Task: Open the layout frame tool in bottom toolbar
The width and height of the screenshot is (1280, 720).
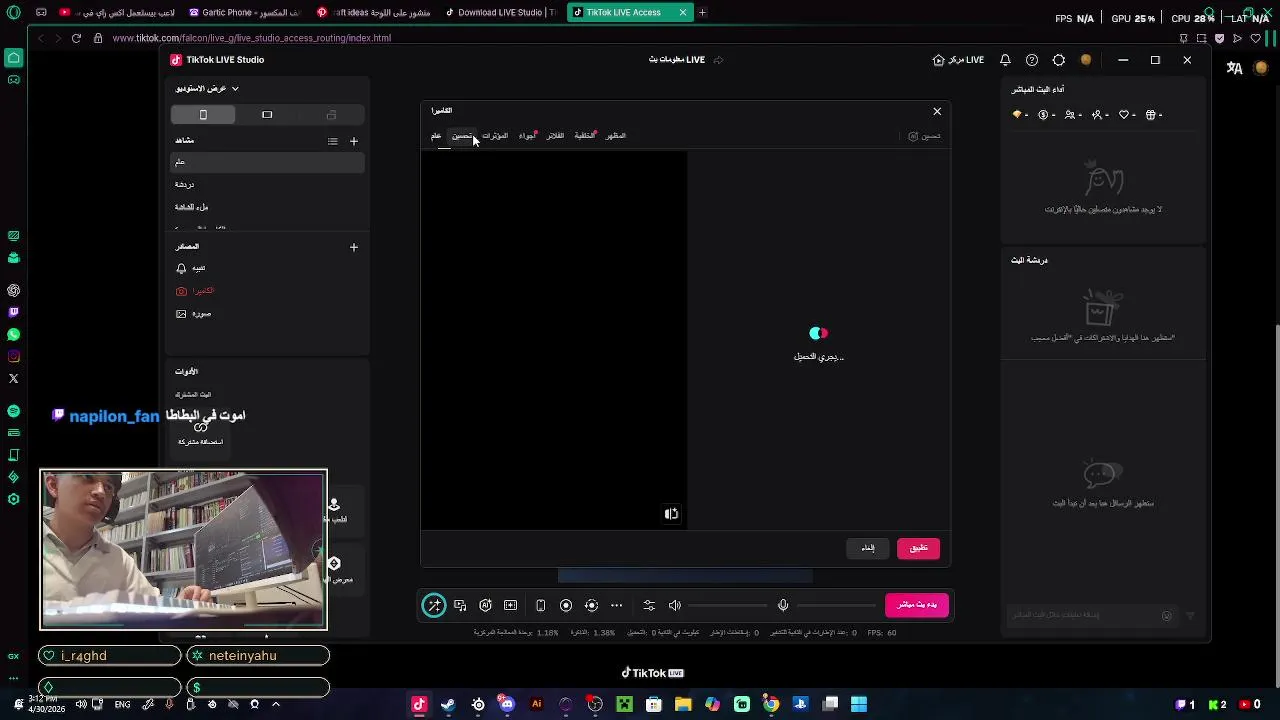Action: tap(511, 605)
